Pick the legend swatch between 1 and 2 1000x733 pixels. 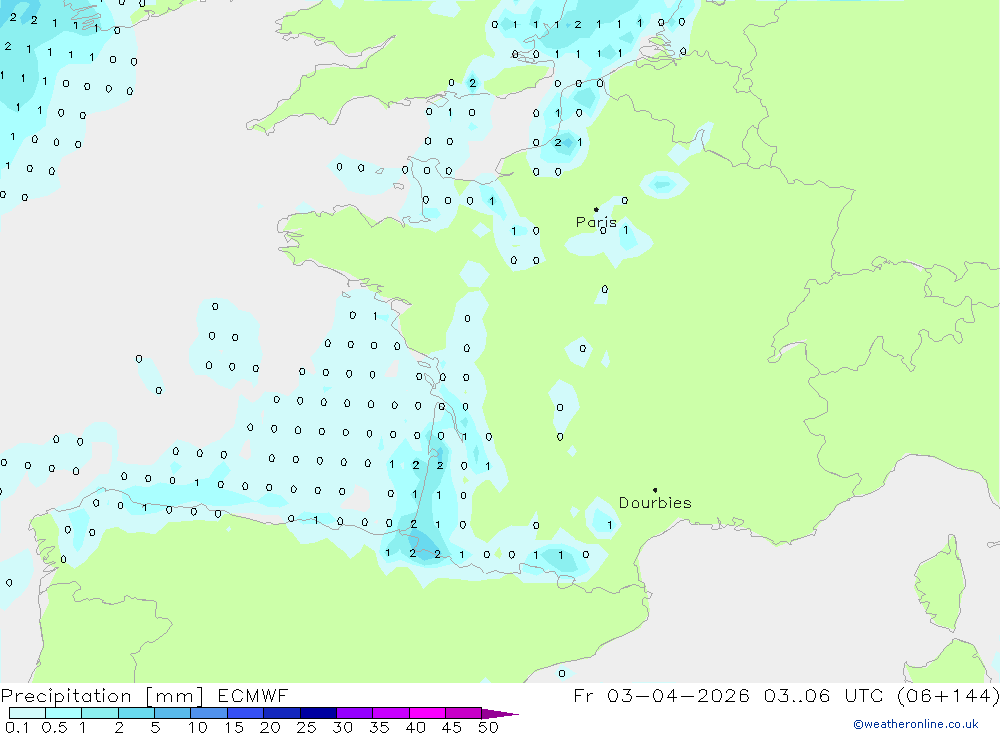(100, 713)
